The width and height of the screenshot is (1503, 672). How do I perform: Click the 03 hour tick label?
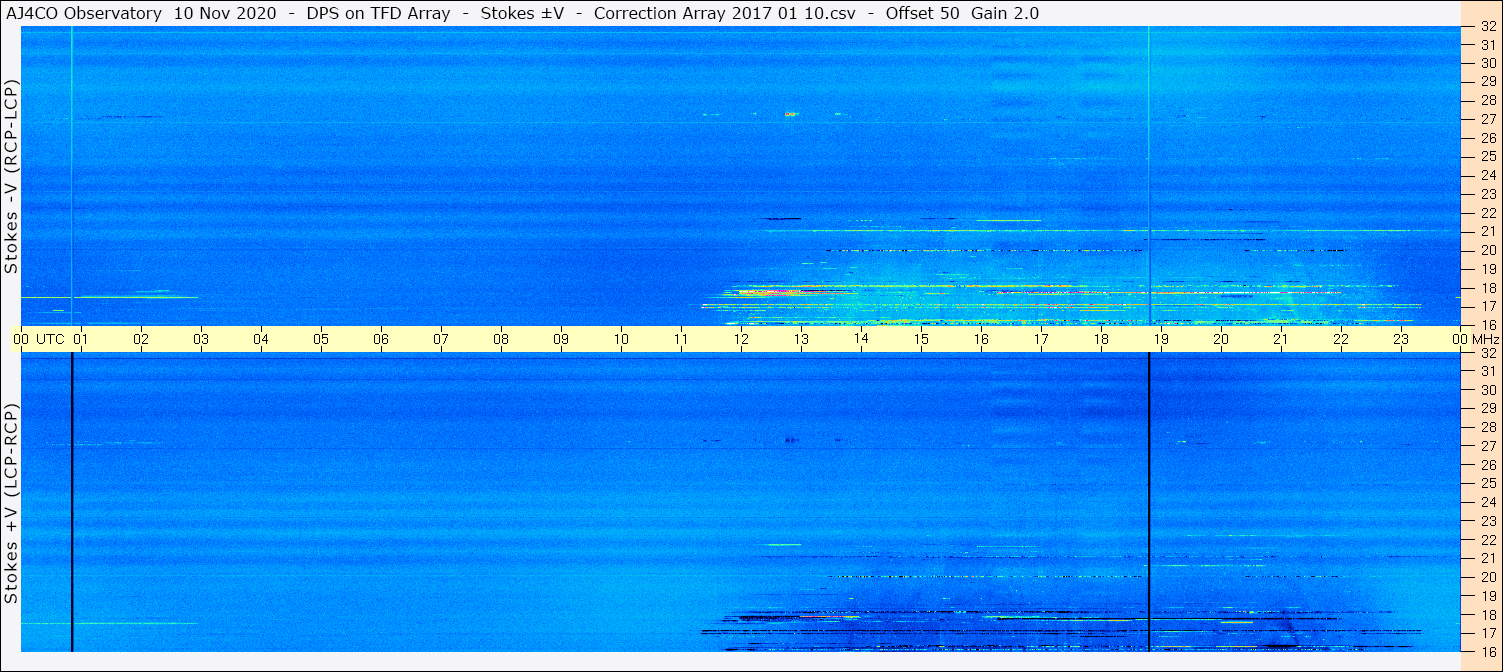[201, 339]
